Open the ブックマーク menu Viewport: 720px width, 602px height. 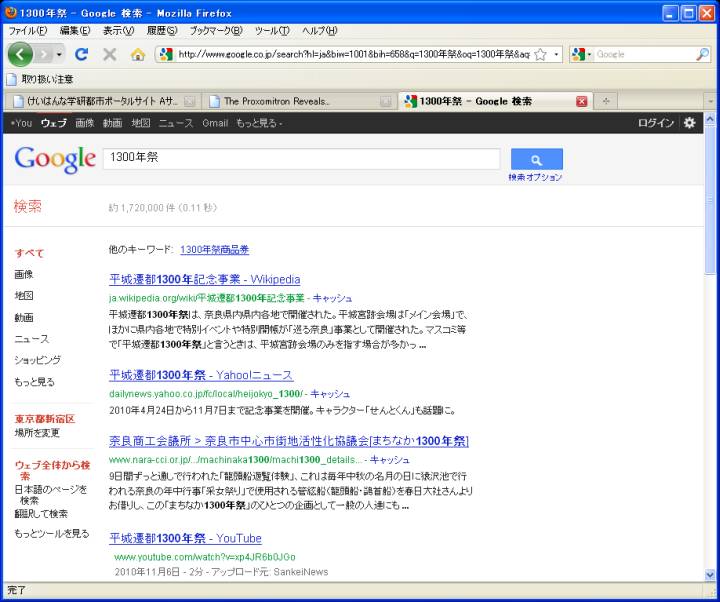coord(215,30)
